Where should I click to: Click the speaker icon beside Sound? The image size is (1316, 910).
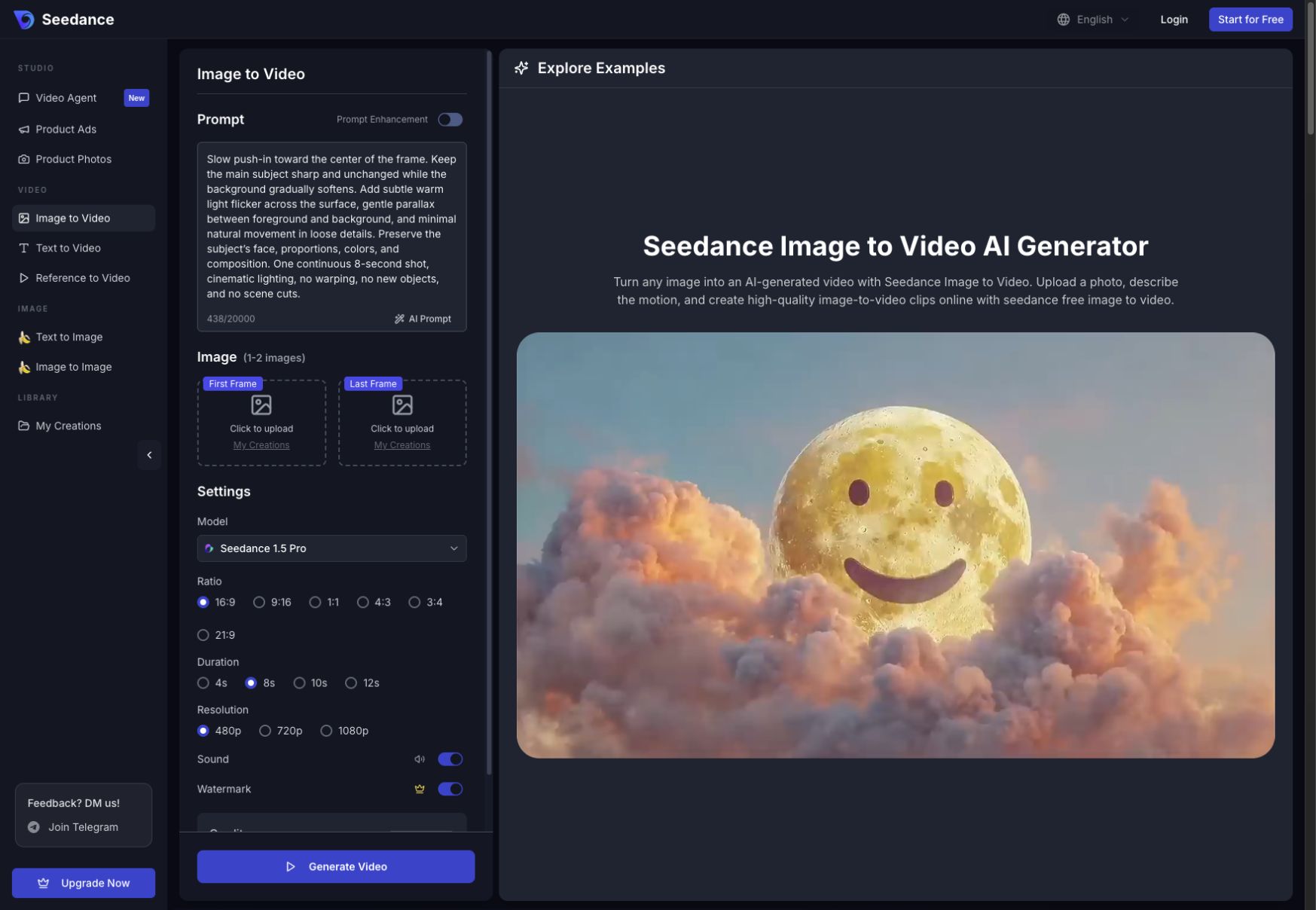(x=420, y=759)
